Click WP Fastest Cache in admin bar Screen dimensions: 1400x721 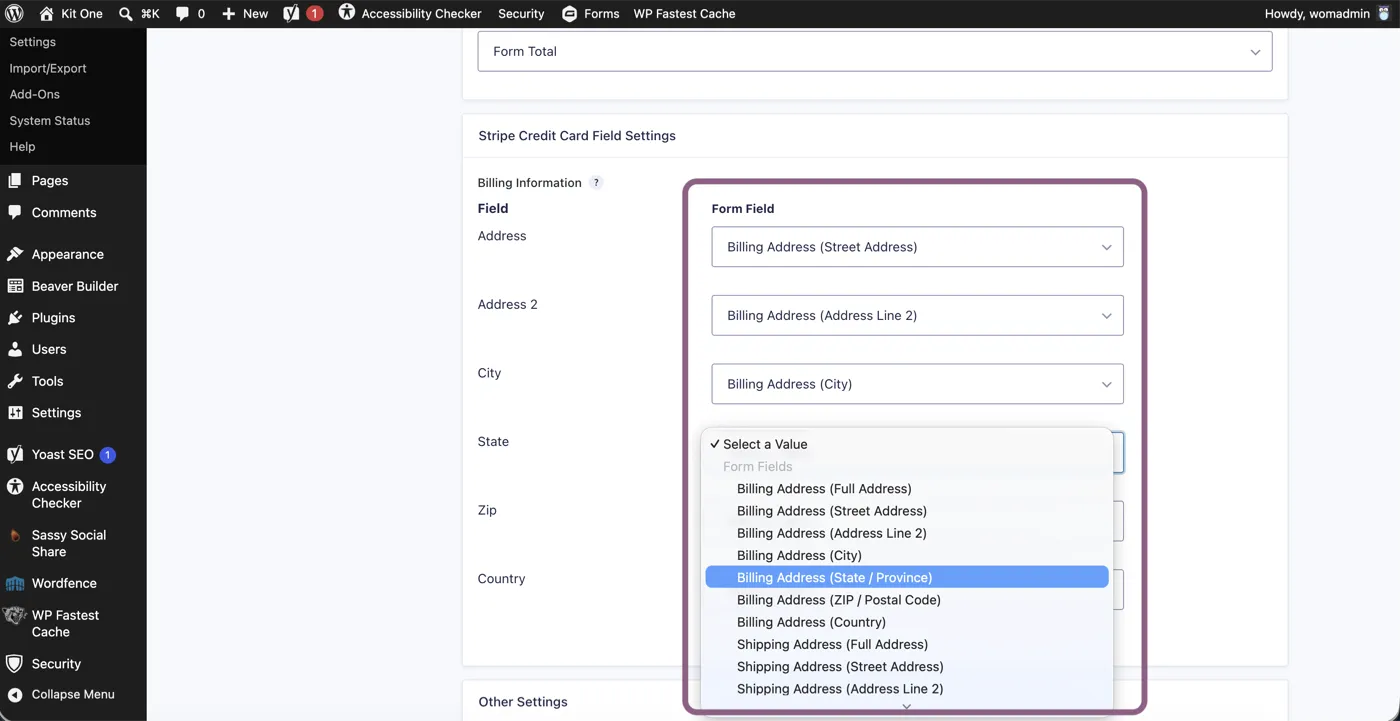click(x=684, y=14)
